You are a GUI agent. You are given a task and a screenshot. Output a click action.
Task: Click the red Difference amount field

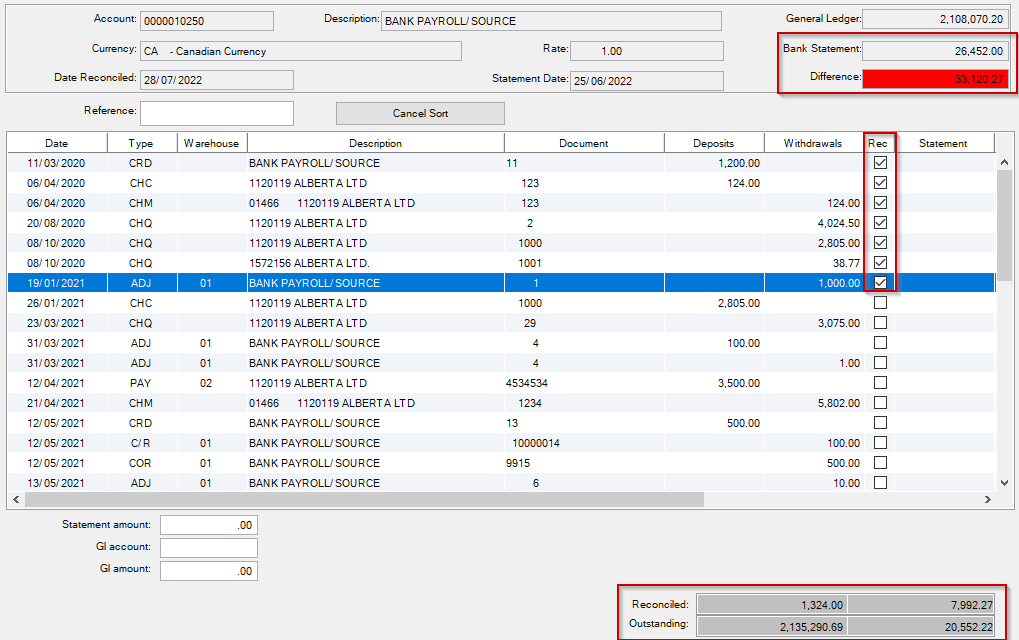[x=934, y=78]
